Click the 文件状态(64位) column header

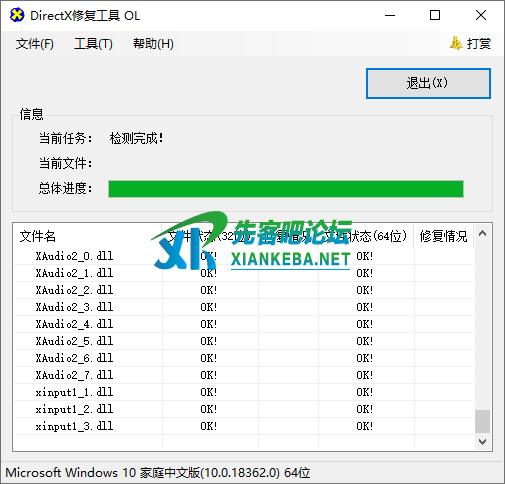(x=366, y=236)
